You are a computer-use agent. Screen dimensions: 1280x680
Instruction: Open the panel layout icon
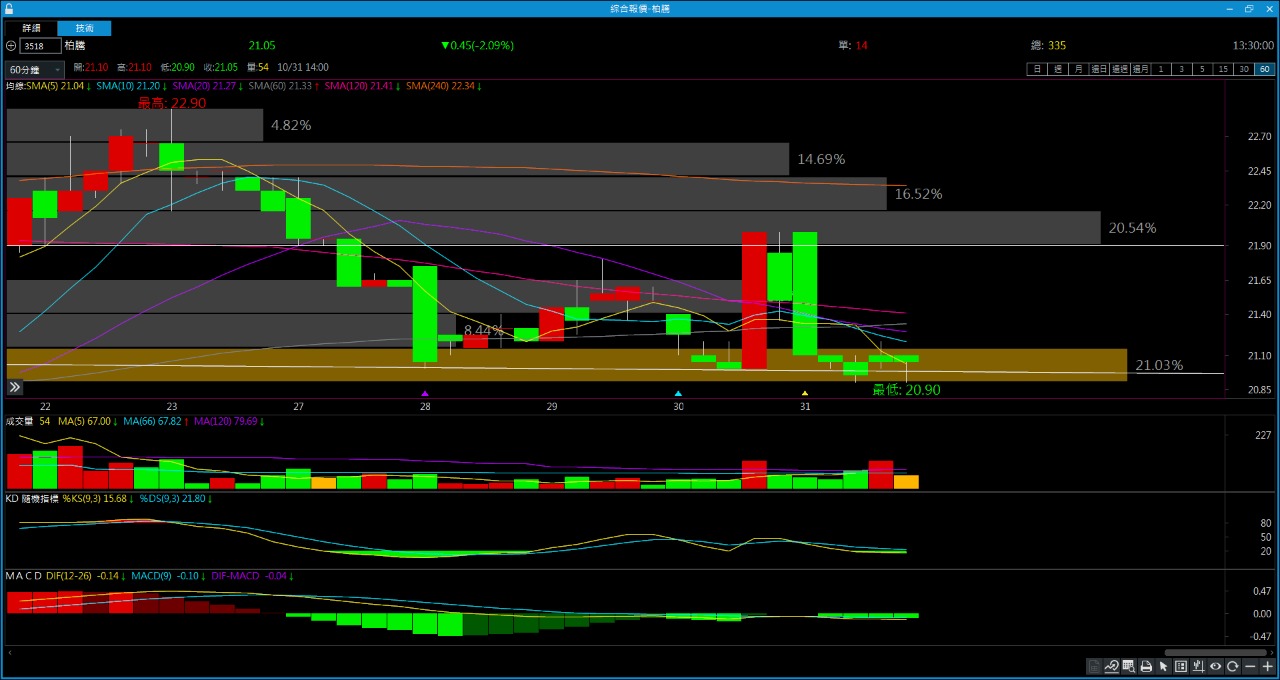point(1181,666)
